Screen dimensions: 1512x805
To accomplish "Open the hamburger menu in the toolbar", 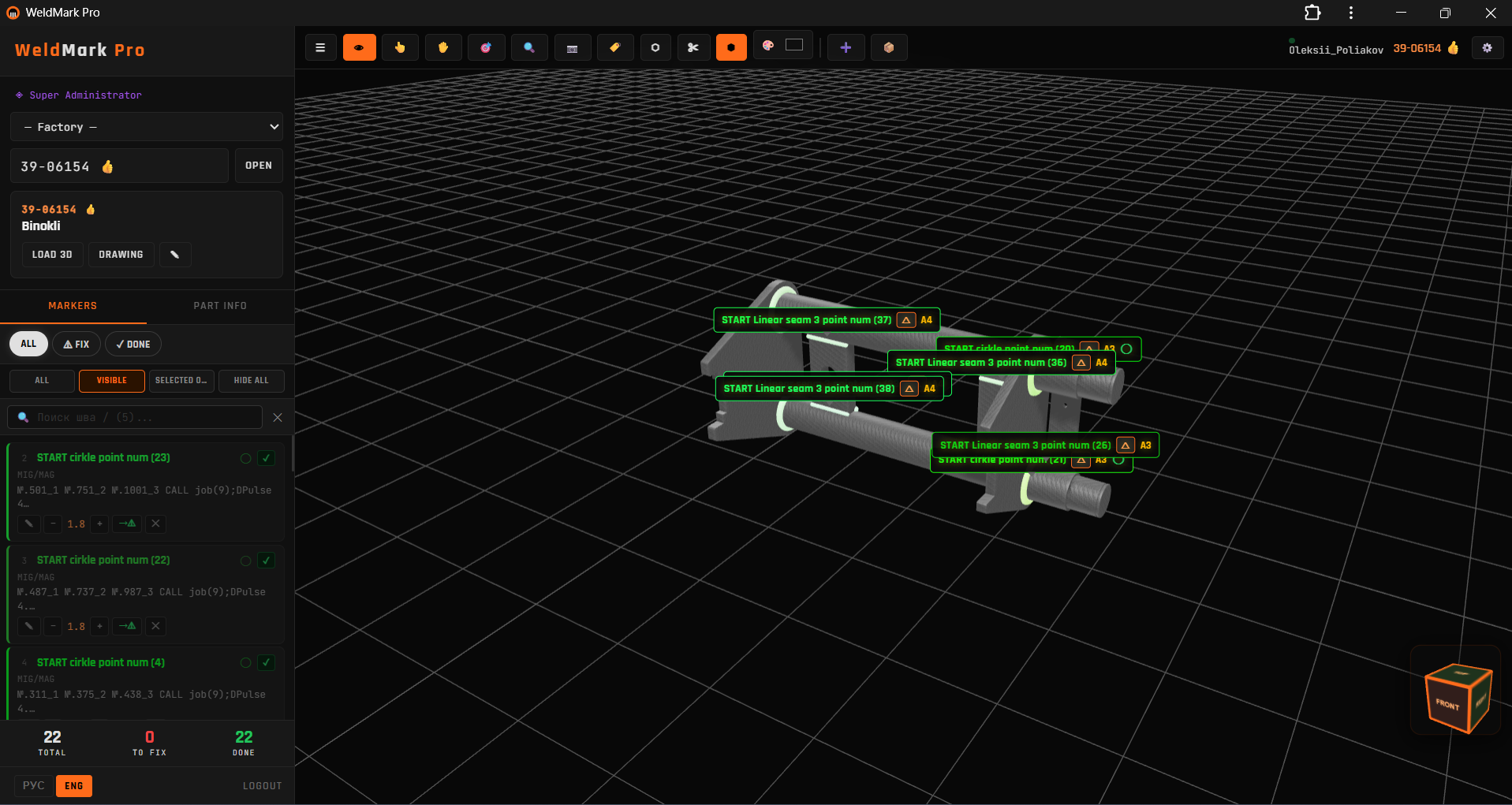I will tap(320, 47).
